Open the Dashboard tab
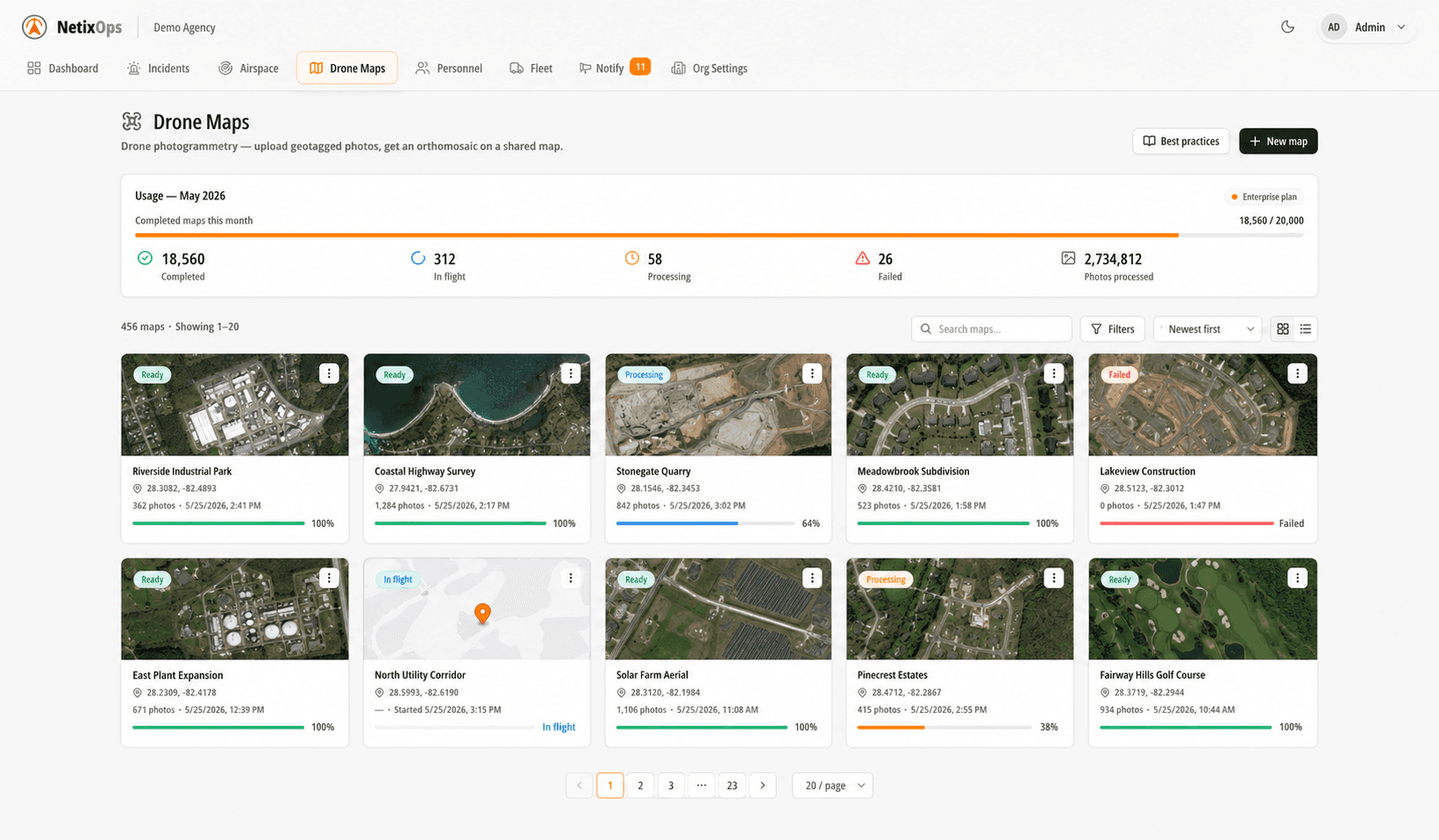The width and height of the screenshot is (1439, 840). tap(62, 68)
